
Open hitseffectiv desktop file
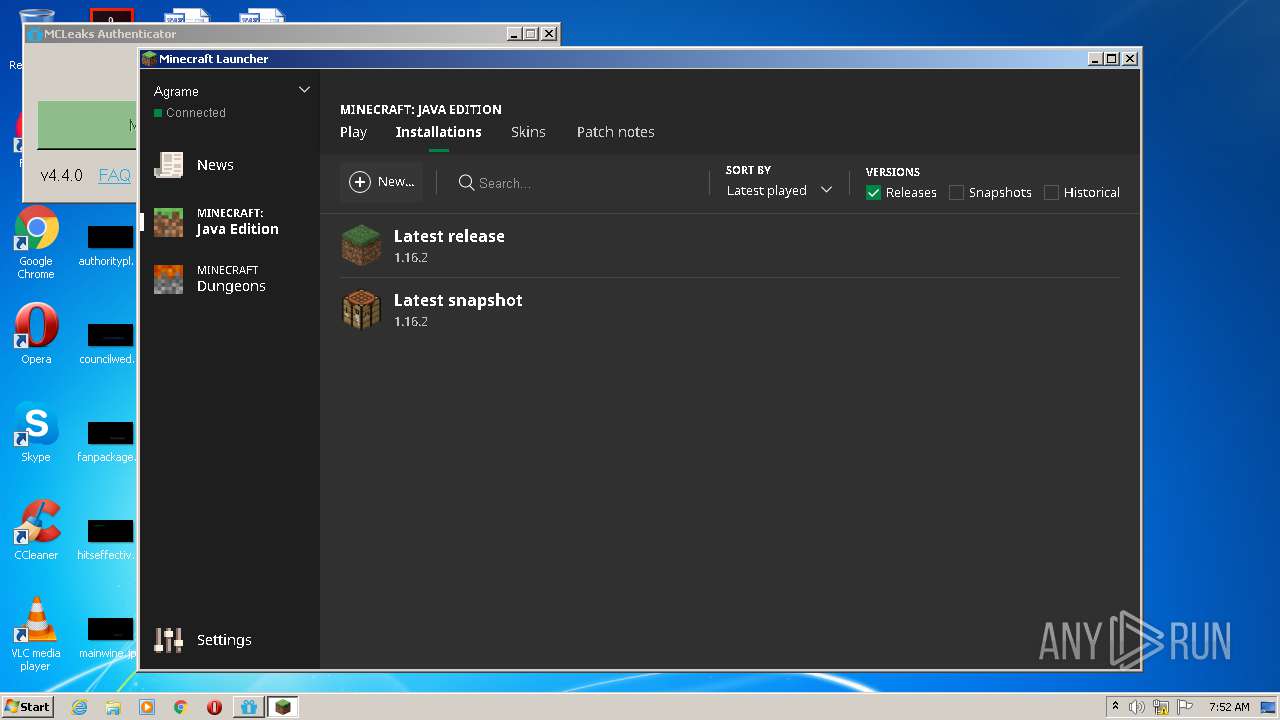pyautogui.click(x=106, y=538)
